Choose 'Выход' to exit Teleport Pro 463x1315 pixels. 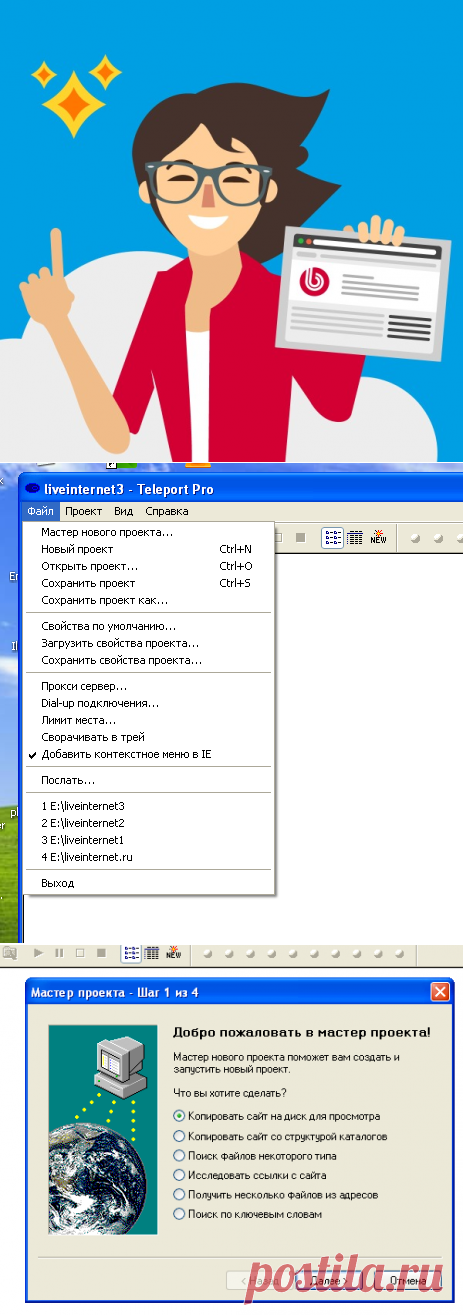pos(147,883)
